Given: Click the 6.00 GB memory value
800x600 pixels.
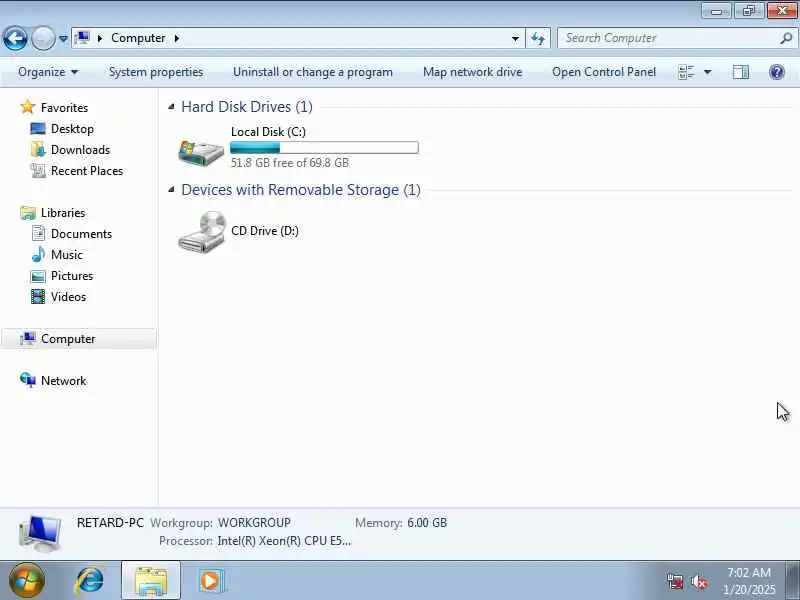Looking at the screenshot, I should coord(427,523).
